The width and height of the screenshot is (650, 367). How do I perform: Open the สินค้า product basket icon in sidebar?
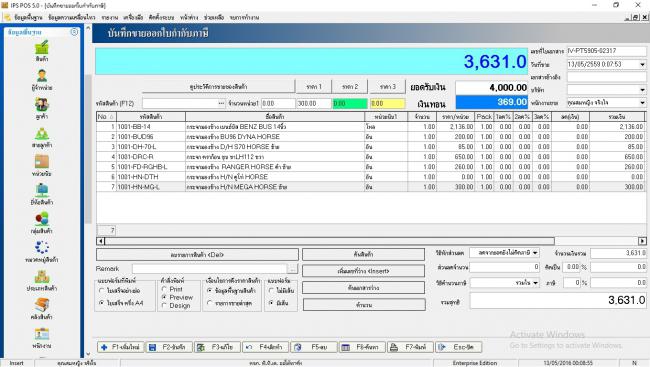(x=41, y=47)
